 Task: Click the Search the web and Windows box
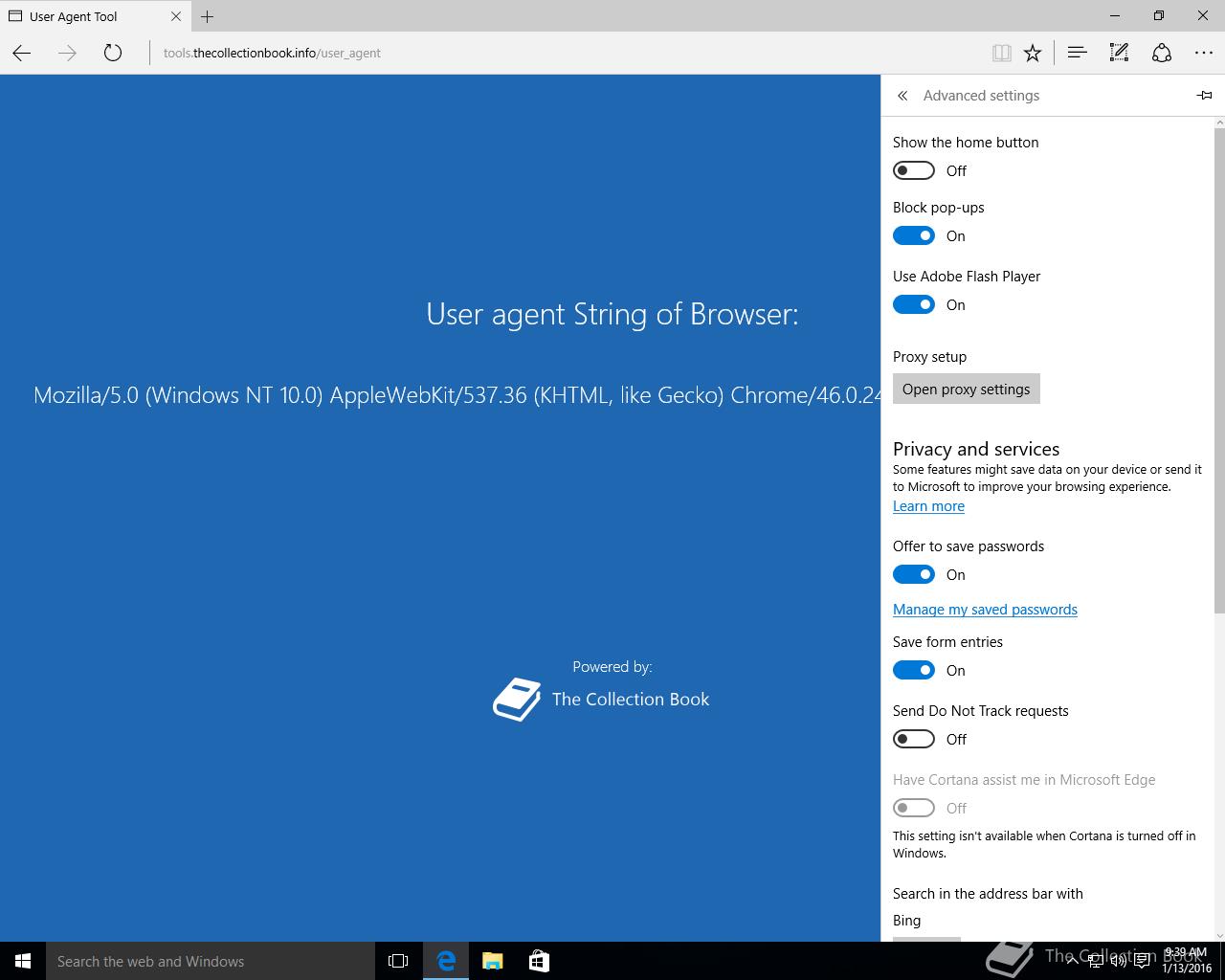[x=211, y=961]
